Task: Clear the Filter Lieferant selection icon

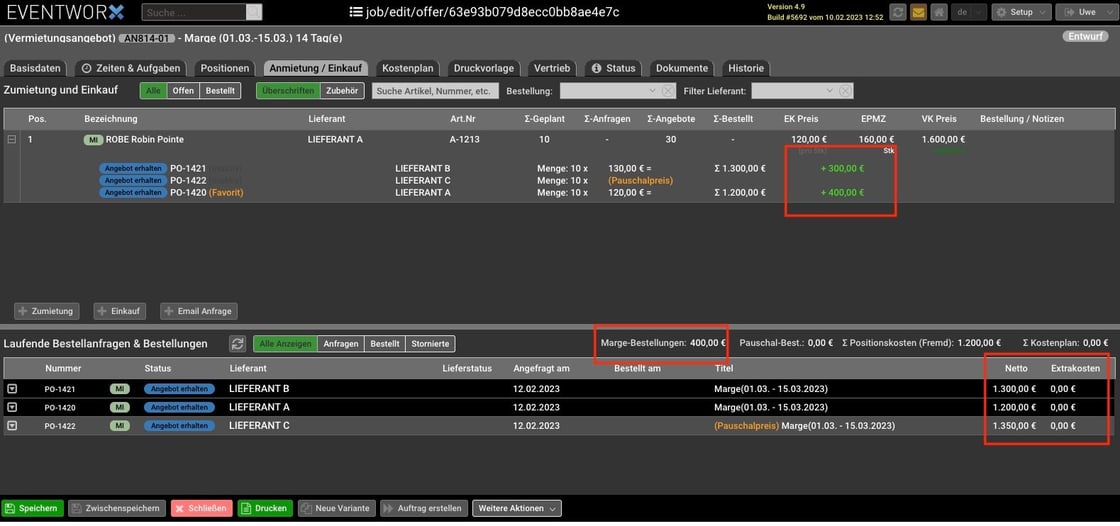Action: tap(845, 91)
